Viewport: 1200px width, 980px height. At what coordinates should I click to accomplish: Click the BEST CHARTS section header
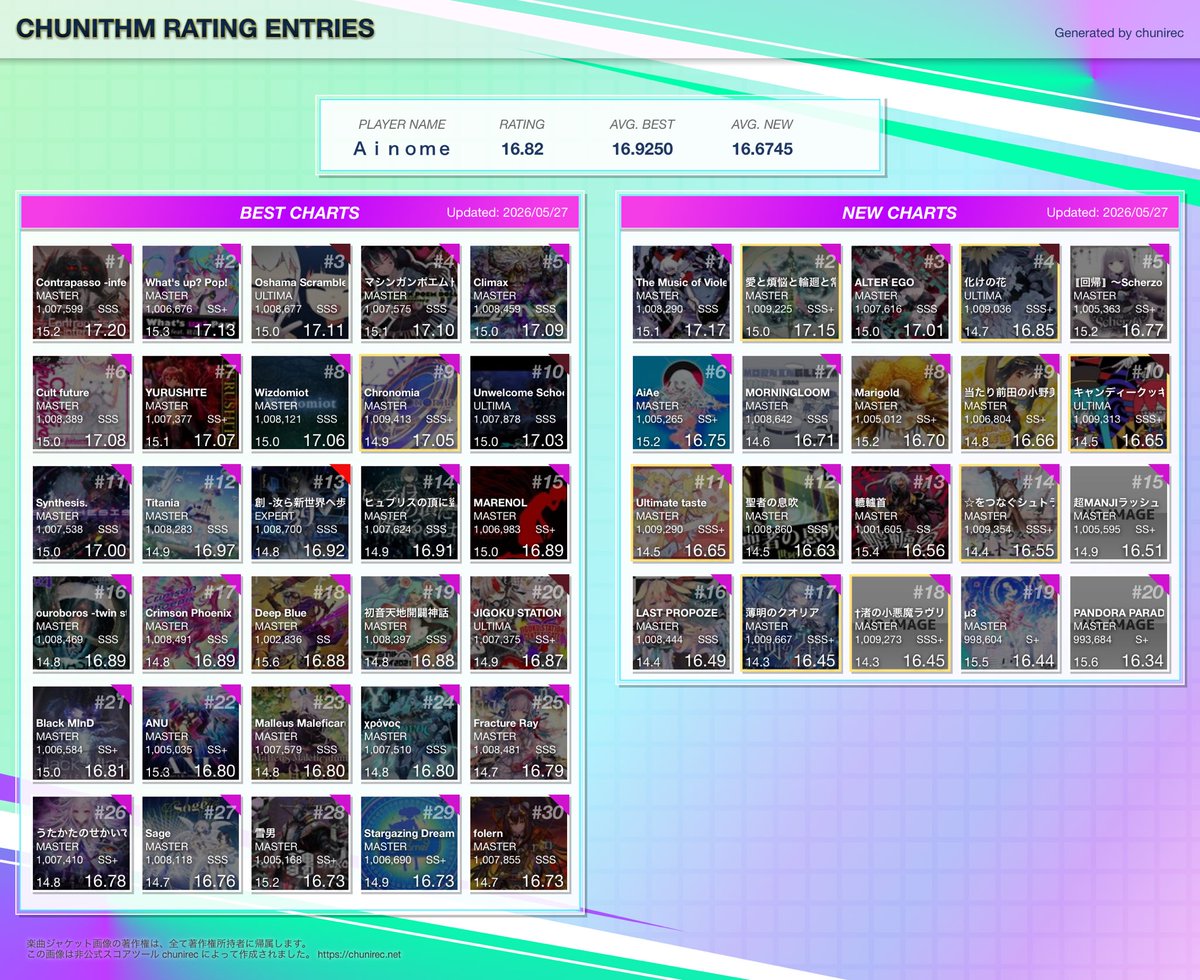click(300, 213)
